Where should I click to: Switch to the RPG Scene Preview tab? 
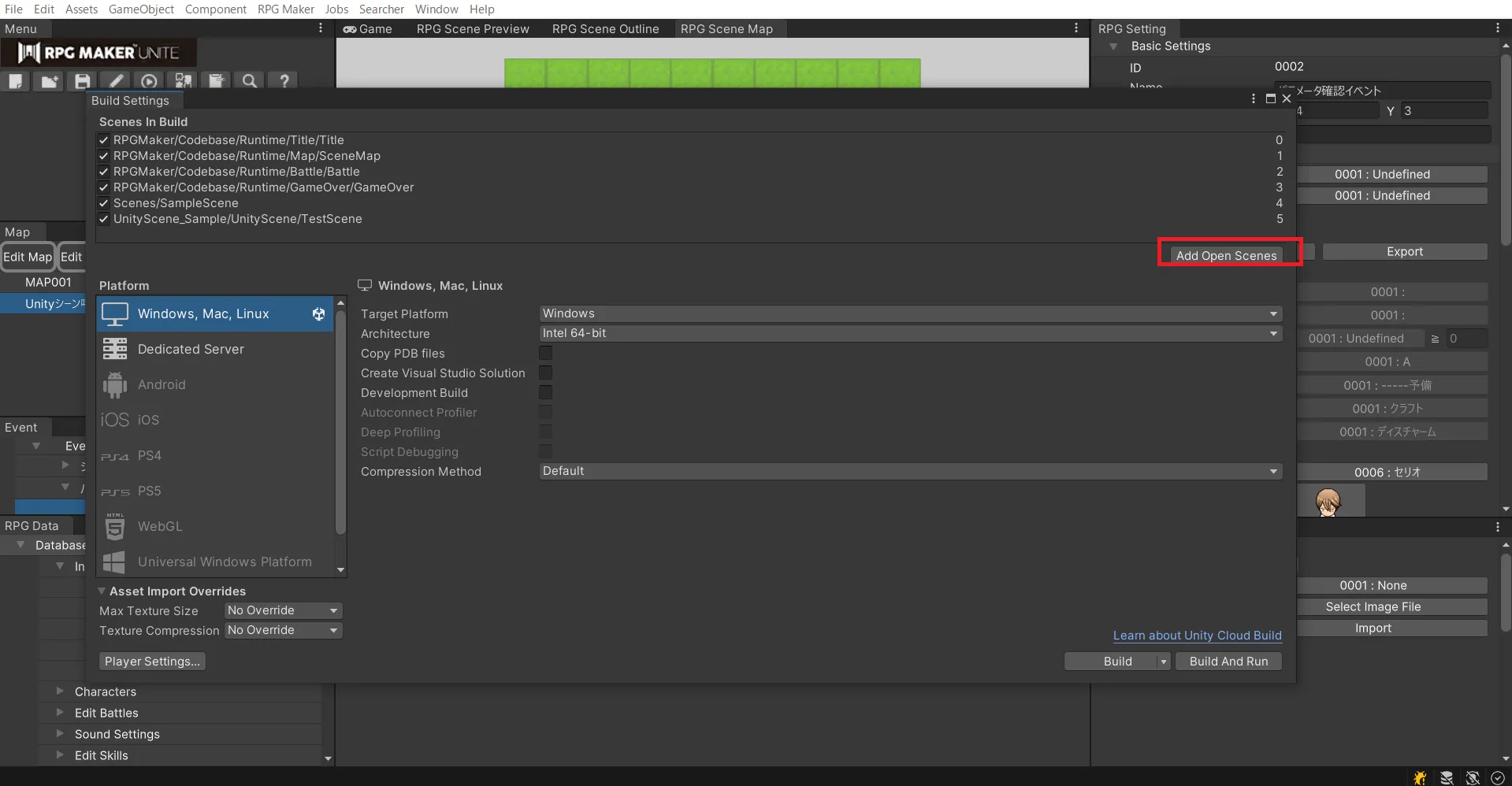473,29
